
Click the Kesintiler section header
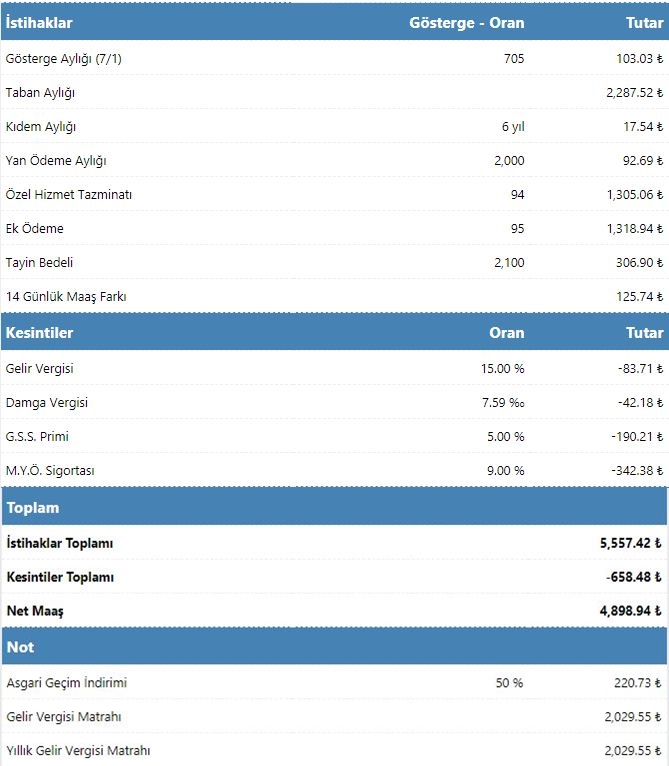(40, 333)
